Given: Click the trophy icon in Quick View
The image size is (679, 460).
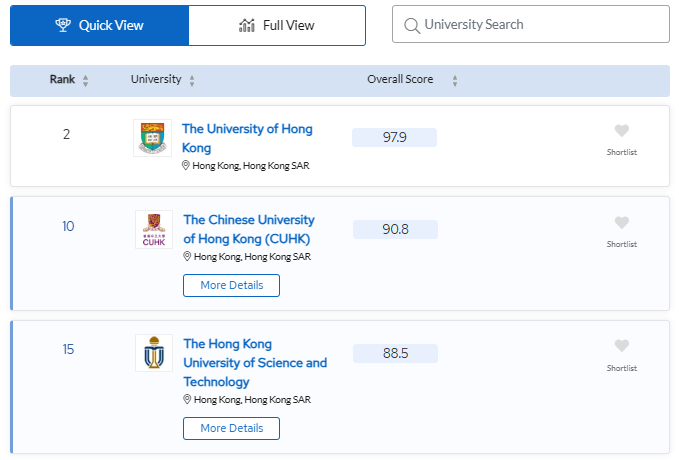Looking at the screenshot, I should (63, 25).
